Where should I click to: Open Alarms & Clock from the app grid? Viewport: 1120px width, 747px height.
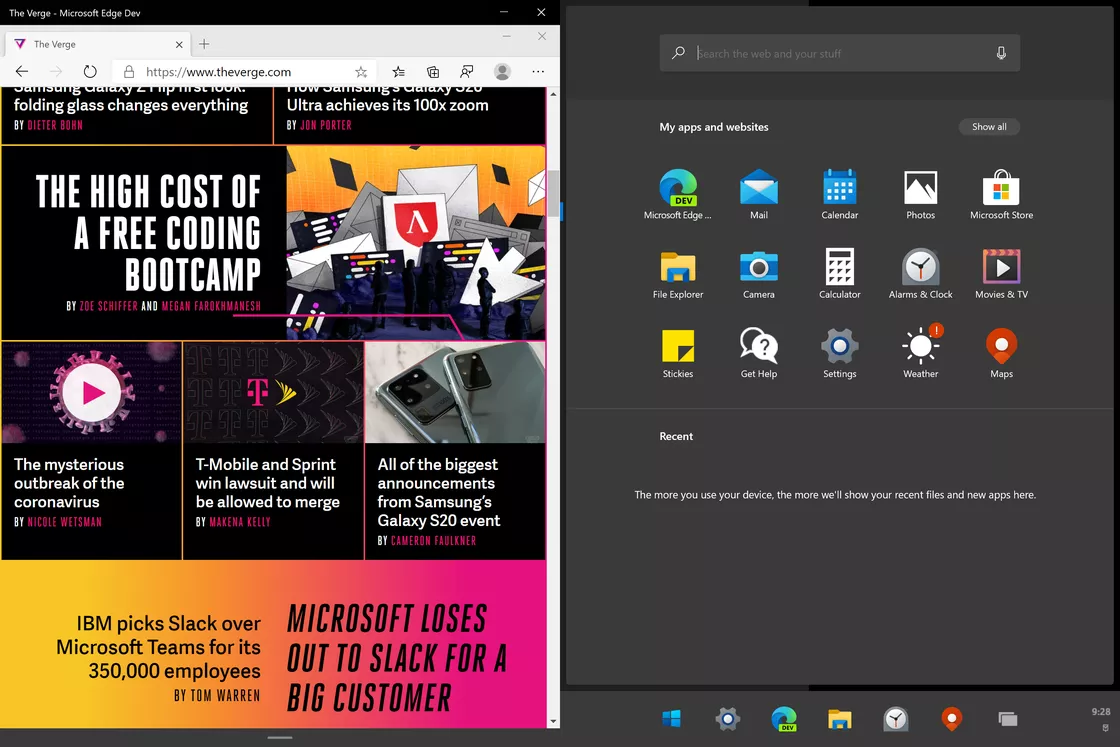click(920, 274)
